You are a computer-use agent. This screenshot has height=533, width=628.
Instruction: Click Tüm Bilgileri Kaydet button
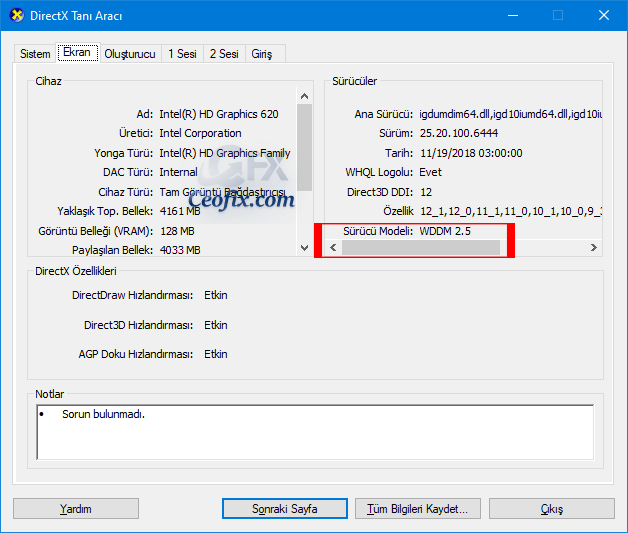point(418,509)
